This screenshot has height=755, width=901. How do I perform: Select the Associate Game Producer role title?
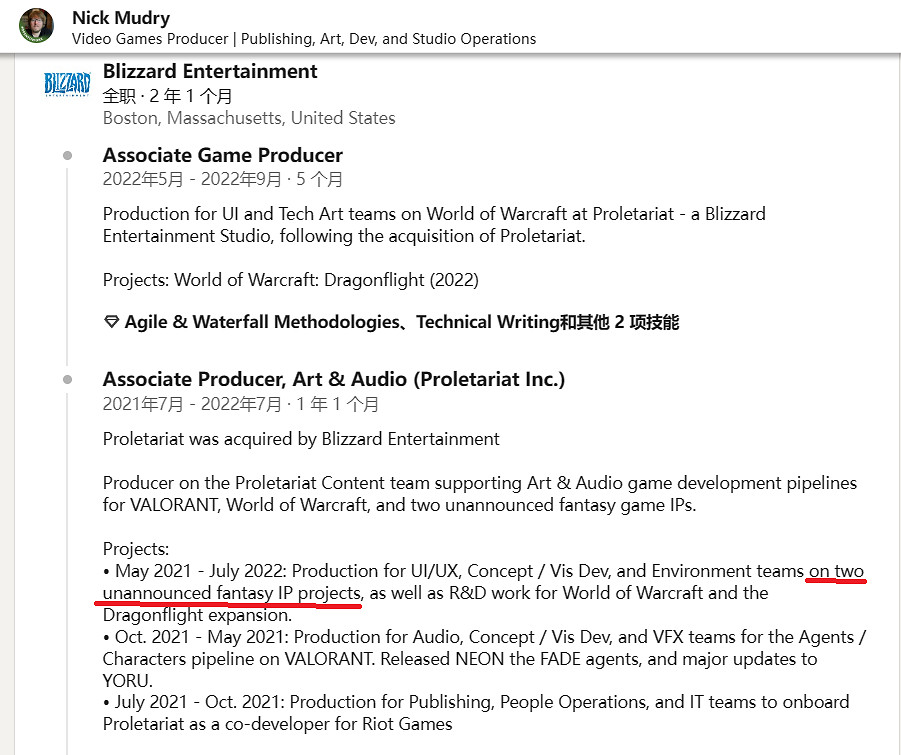pyautogui.click(x=222, y=155)
